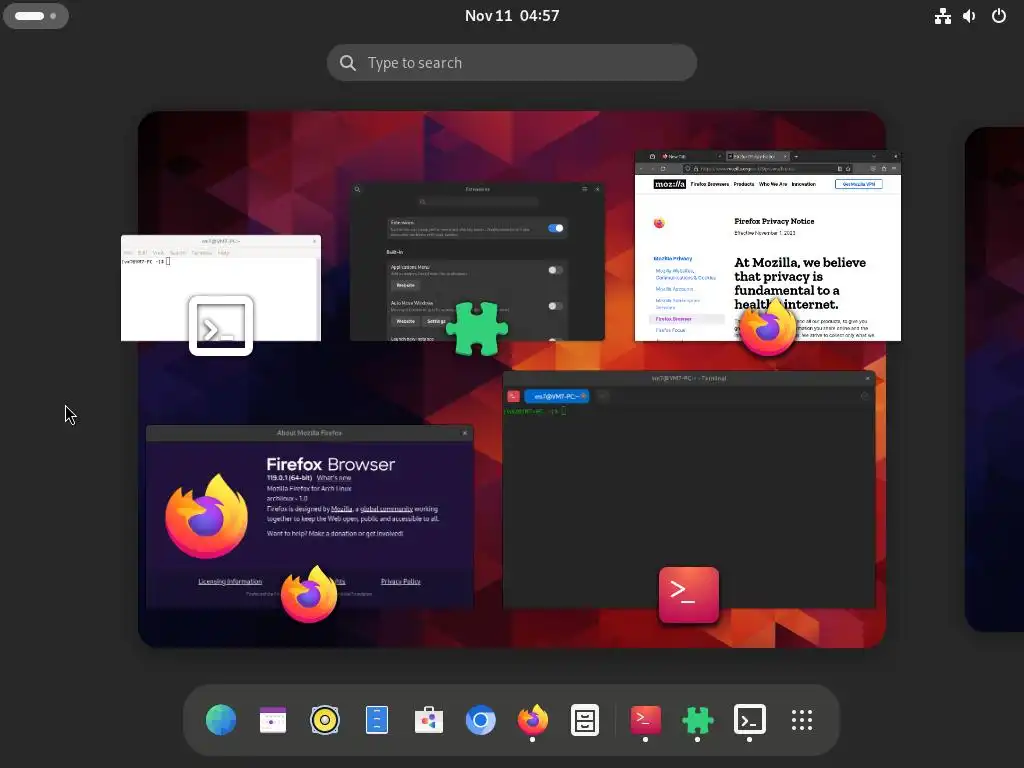Image resolution: width=1024 pixels, height=768 pixels.
Task: Show Applications grid in dock
Action: point(802,720)
